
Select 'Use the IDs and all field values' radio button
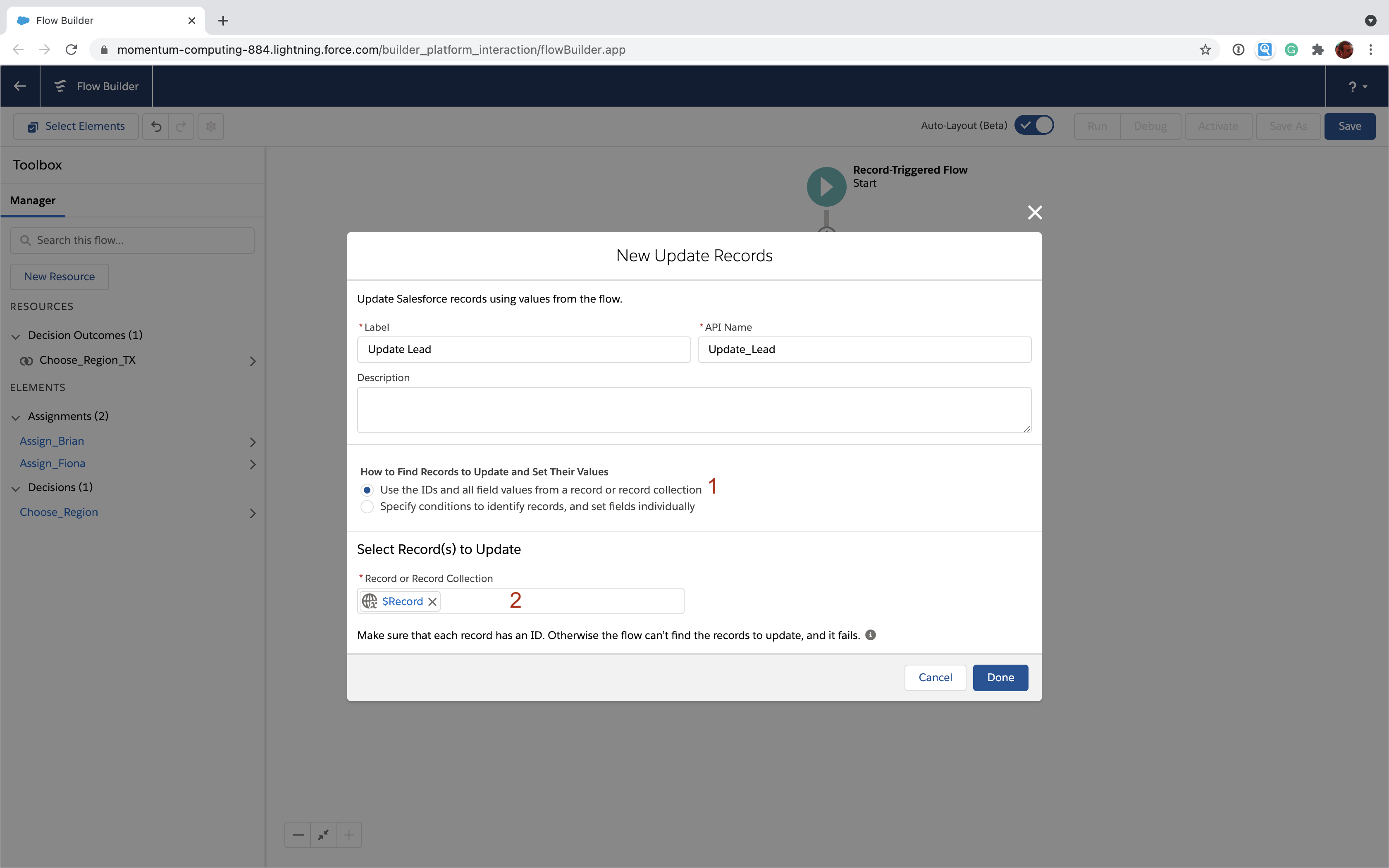click(366, 489)
